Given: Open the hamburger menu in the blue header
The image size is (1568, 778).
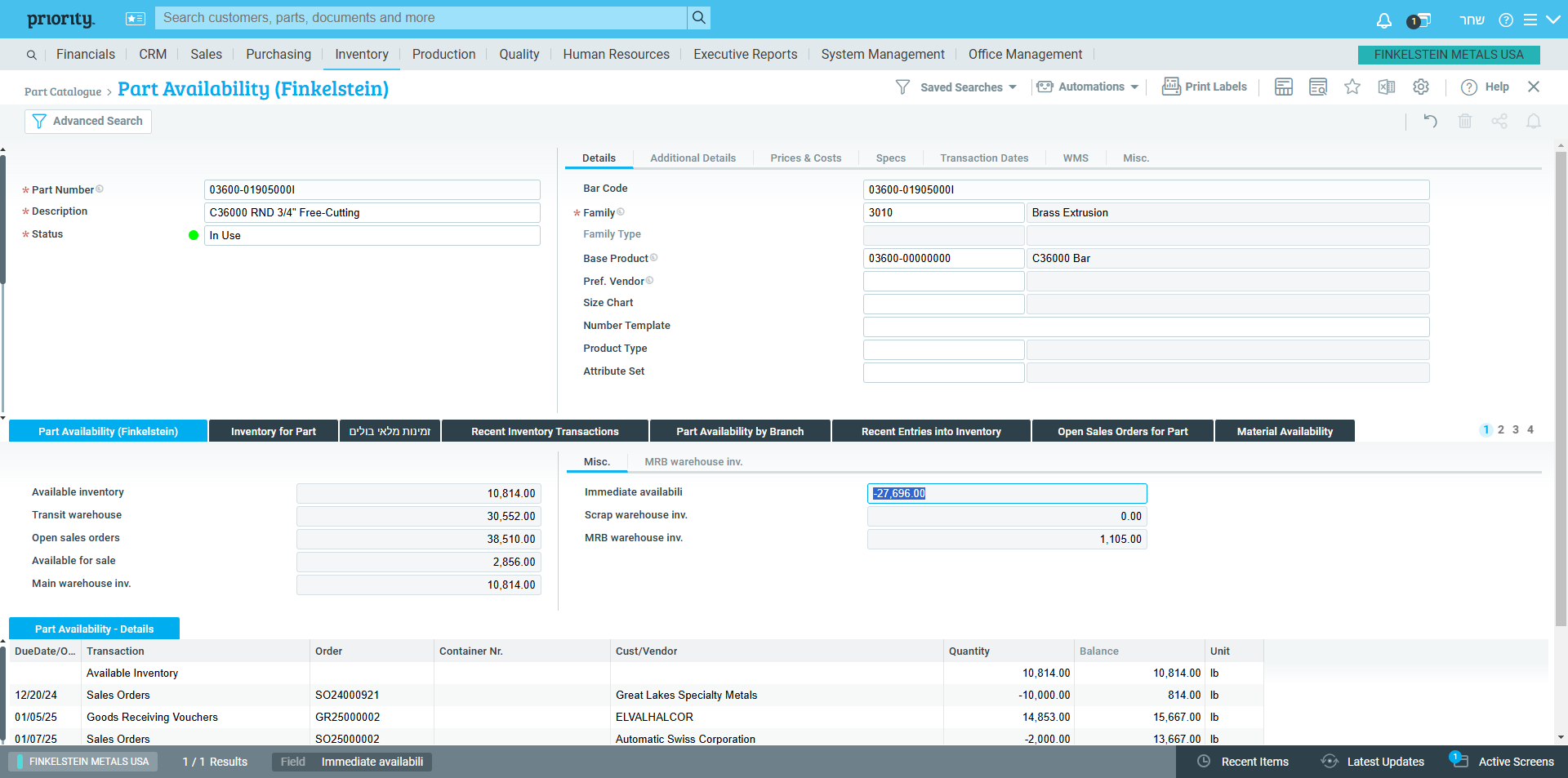Looking at the screenshot, I should point(1530,20).
